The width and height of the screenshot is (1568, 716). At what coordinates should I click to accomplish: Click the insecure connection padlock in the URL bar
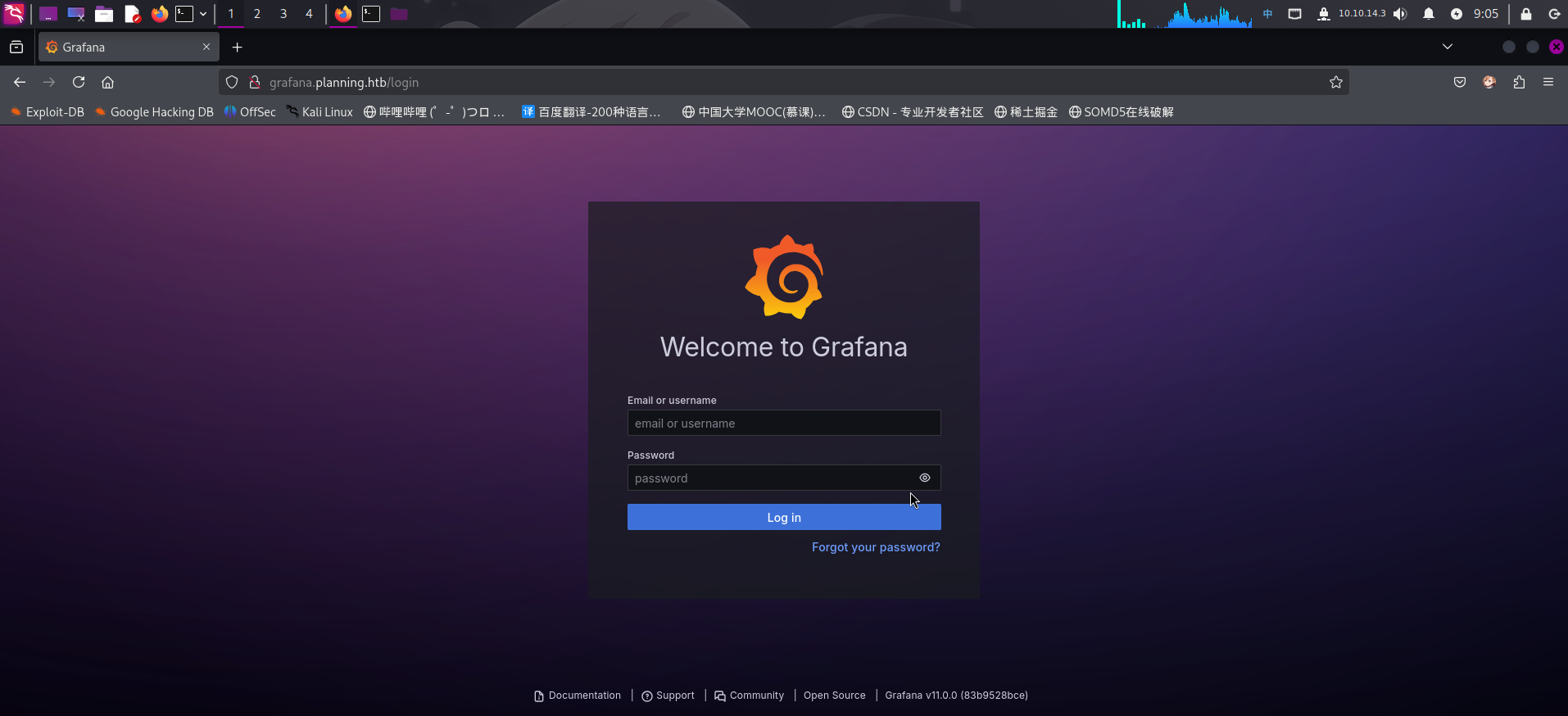tap(255, 82)
